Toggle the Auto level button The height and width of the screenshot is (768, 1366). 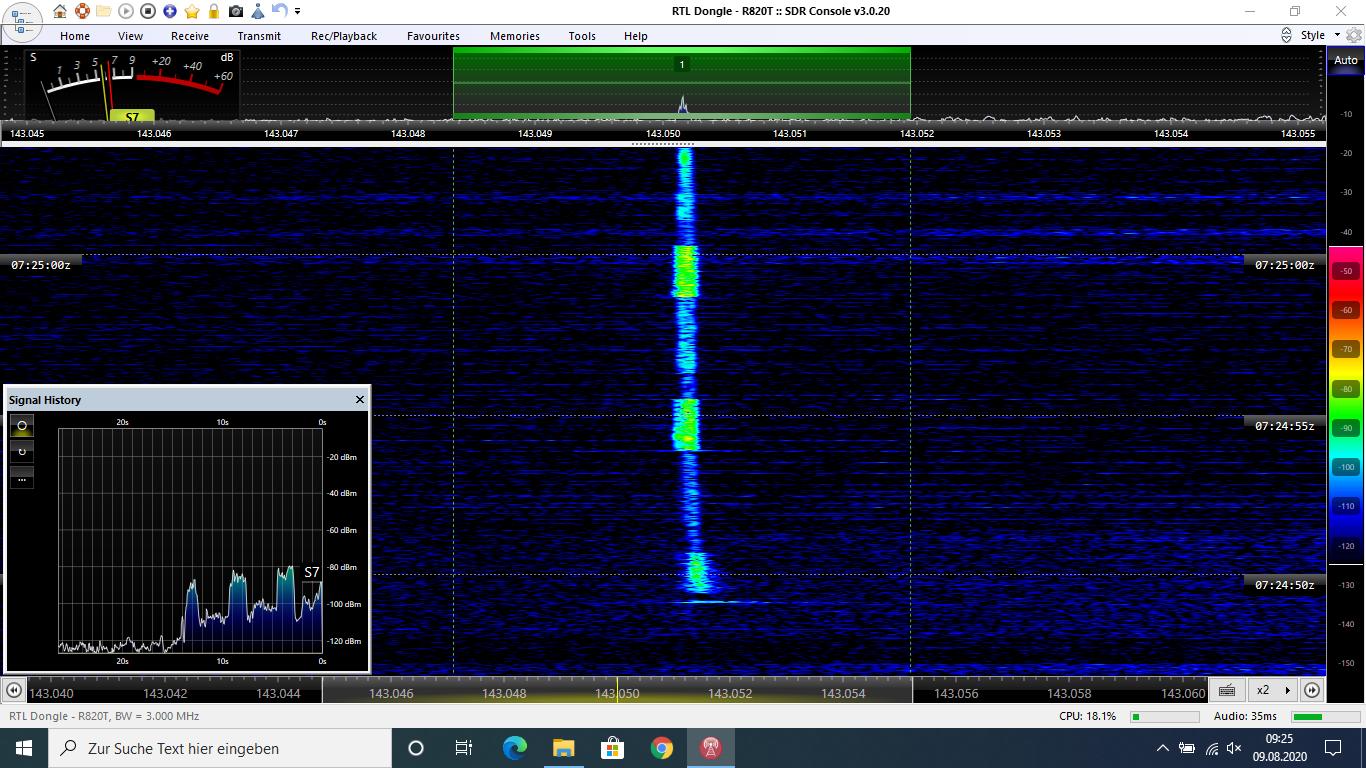(x=1346, y=60)
